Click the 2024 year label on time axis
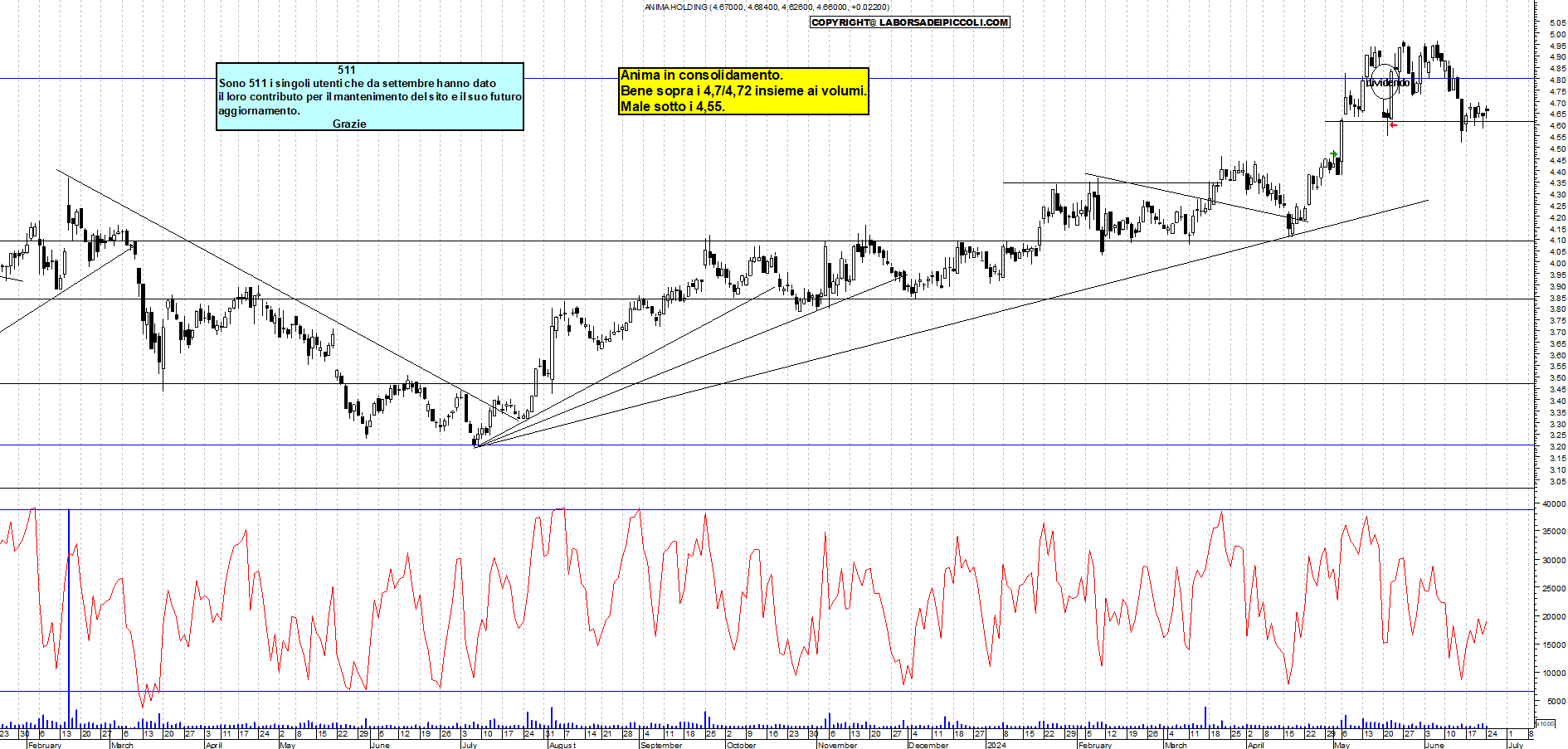1568x749 pixels. point(996,745)
